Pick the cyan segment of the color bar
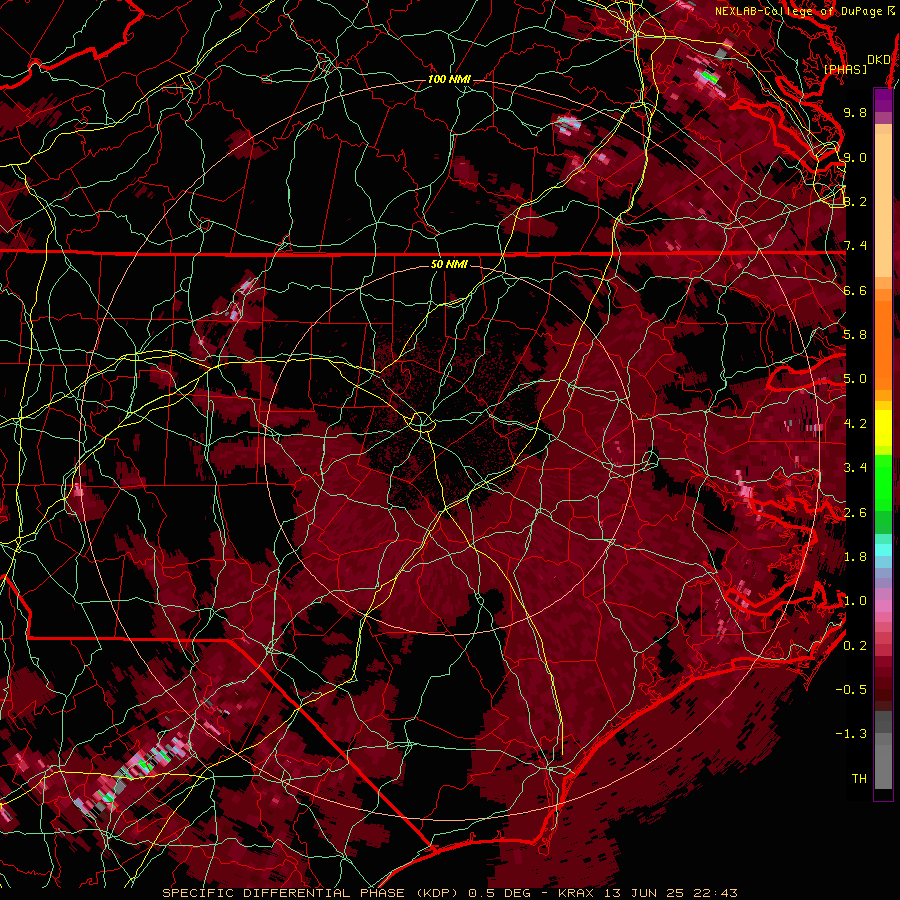900x900 pixels. tap(883, 550)
